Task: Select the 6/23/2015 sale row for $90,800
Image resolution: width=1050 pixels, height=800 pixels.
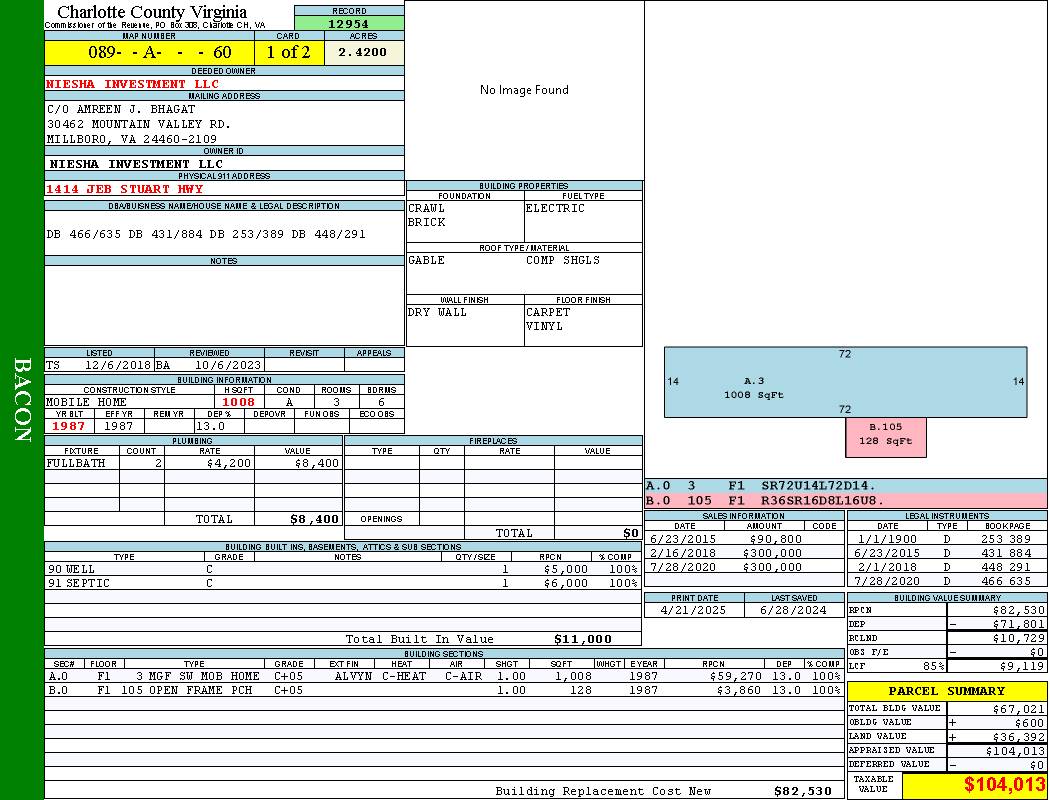Action: click(x=743, y=539)
